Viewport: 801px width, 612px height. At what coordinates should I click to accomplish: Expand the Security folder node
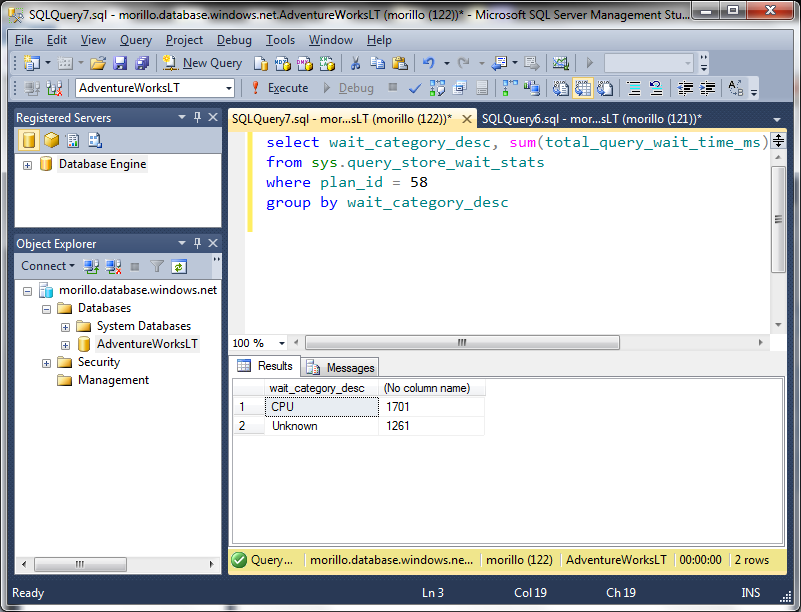point(46,363)
